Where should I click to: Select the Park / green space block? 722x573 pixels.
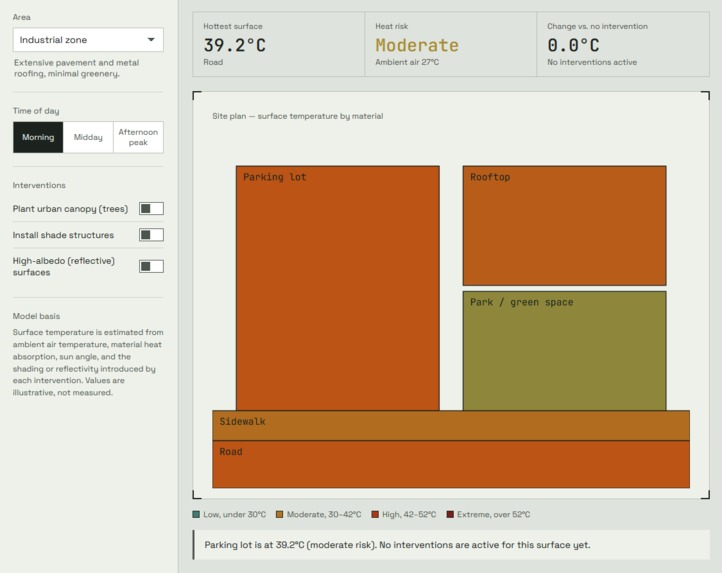point(564,351)
